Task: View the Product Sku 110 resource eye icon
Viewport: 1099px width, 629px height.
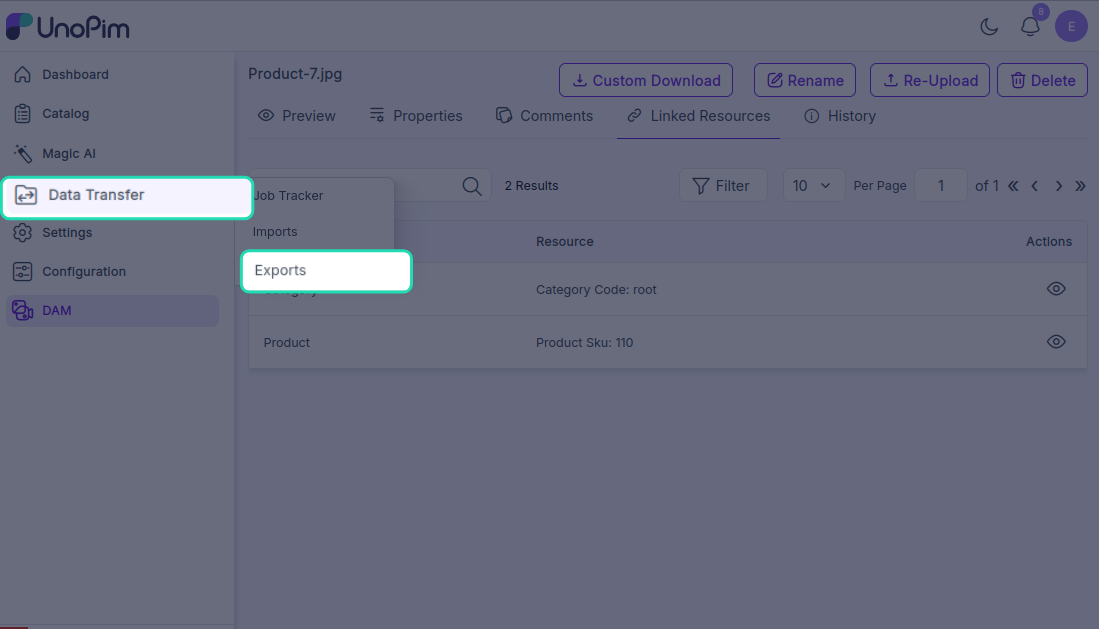Action: 1056,342
